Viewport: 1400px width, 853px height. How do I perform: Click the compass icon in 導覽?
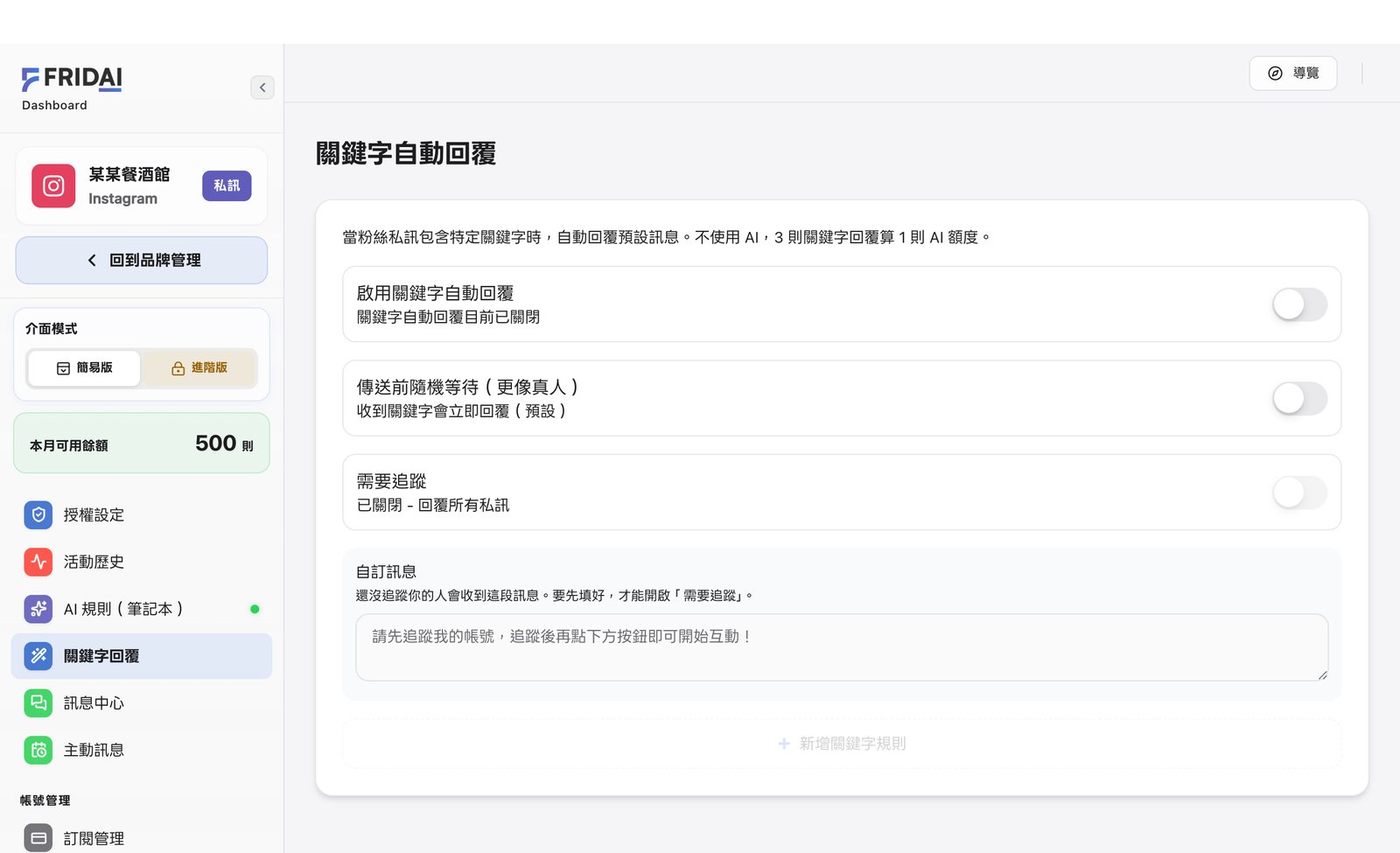[x=1276, y=73]
